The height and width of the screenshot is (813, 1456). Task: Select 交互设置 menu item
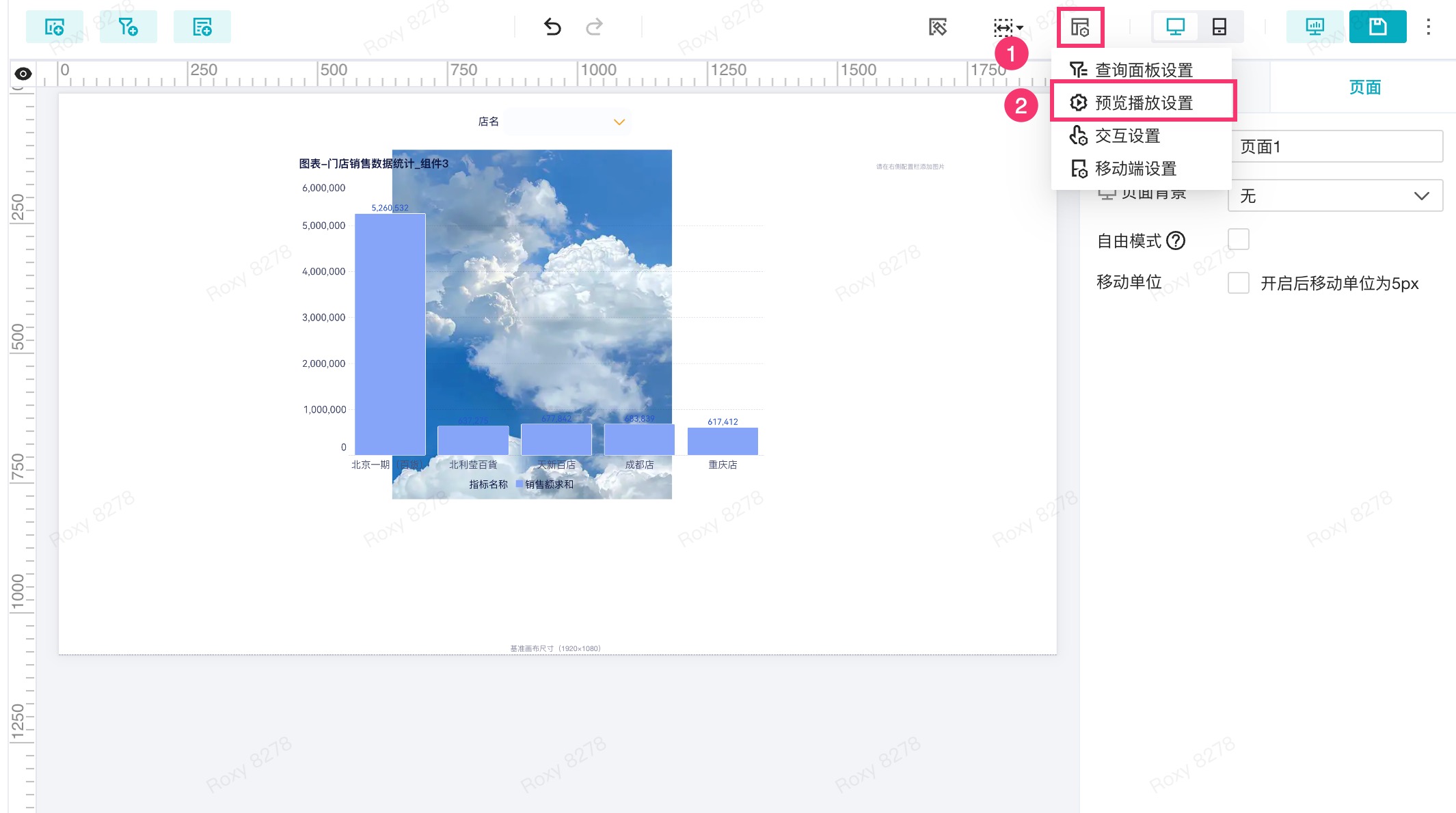1127,136
